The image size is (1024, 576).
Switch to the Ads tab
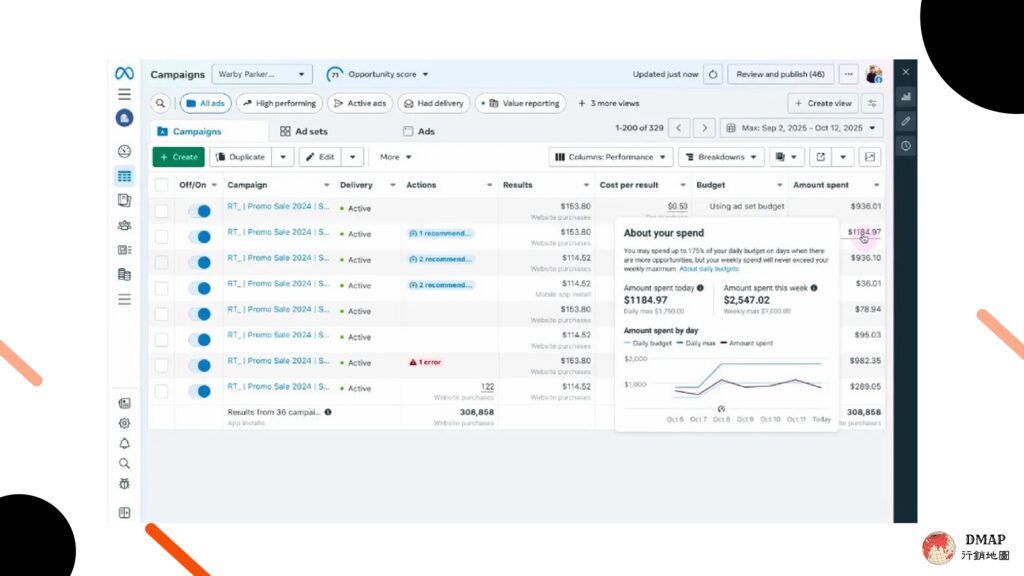point(419,131)
